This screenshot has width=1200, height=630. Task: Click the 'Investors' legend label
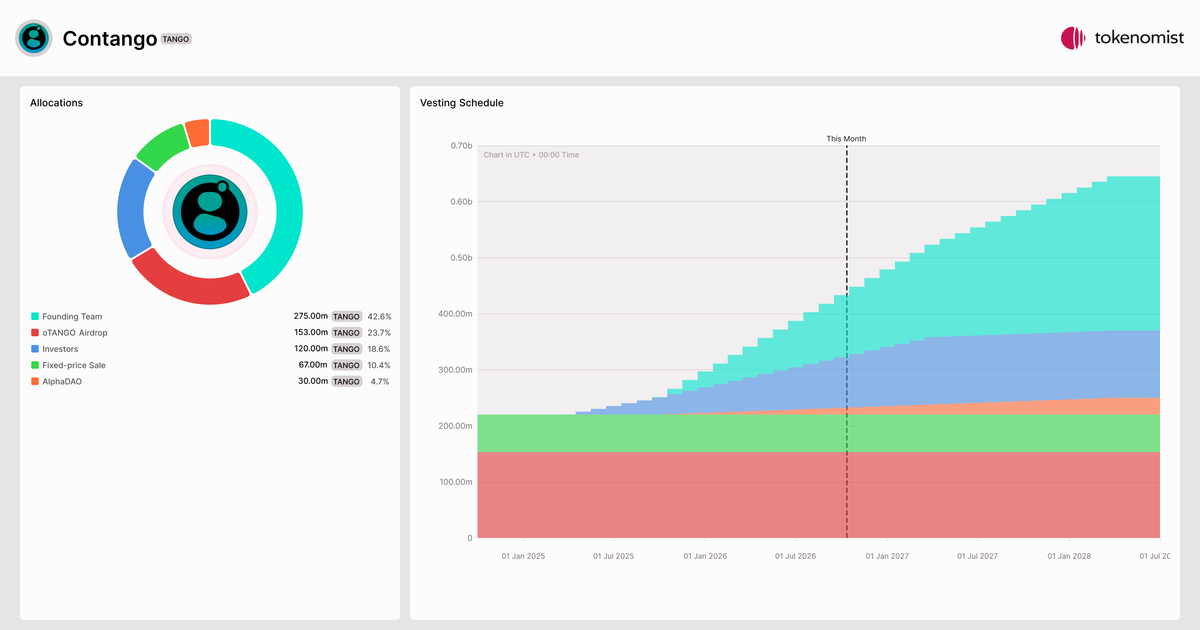tap(60, 349)
